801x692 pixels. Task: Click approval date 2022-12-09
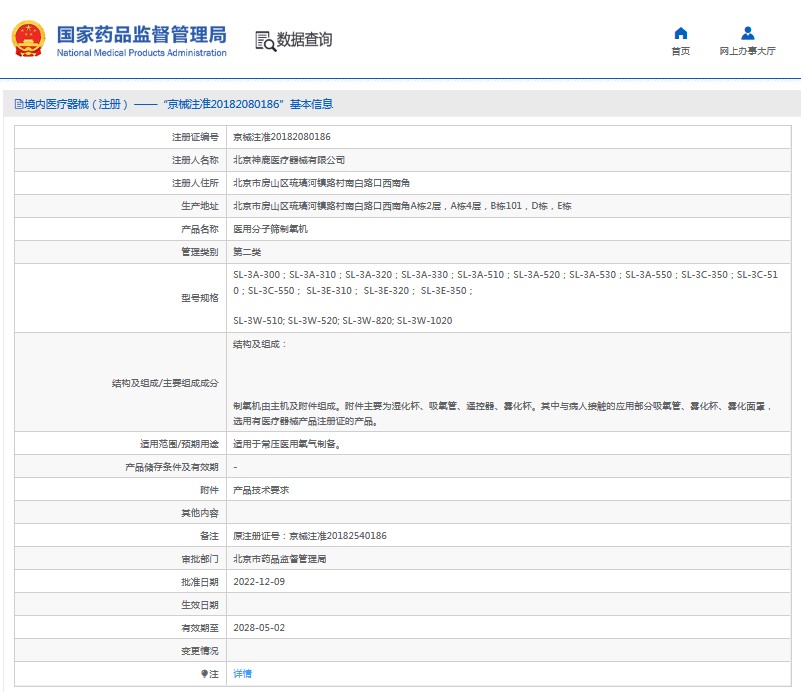coord(258,582)
